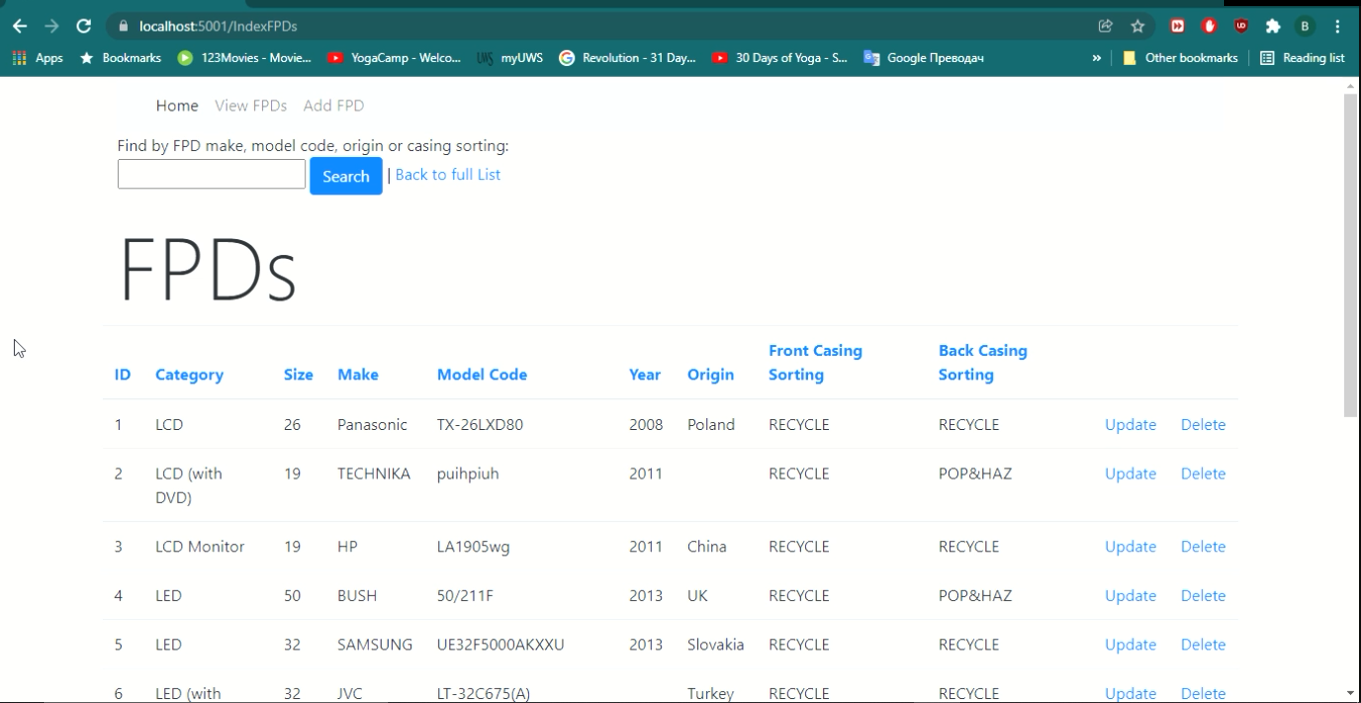
Task: Go to the View FPDs nav item
Action: (250, 106)
